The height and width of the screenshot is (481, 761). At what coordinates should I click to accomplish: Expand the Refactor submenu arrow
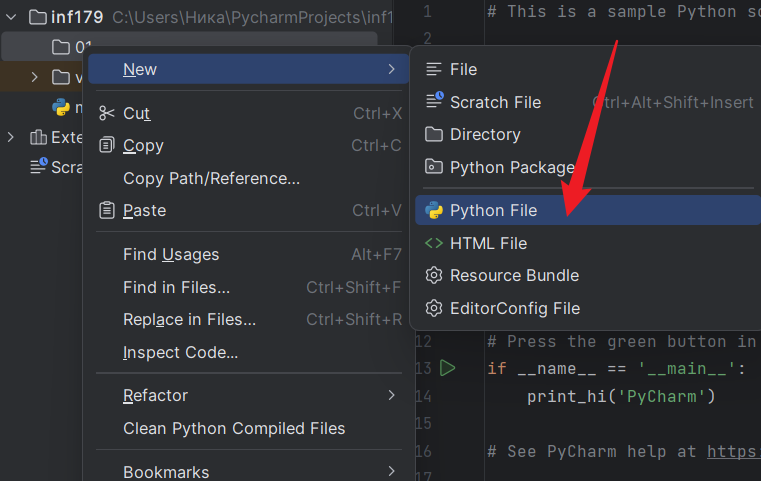click(391, 396)
